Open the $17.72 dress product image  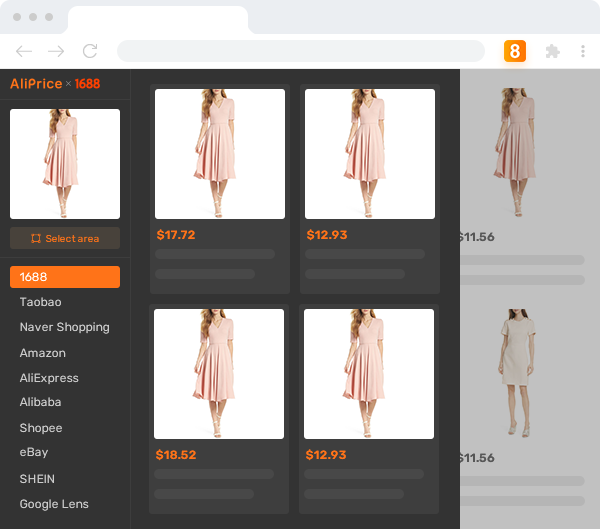coord(220,154)
